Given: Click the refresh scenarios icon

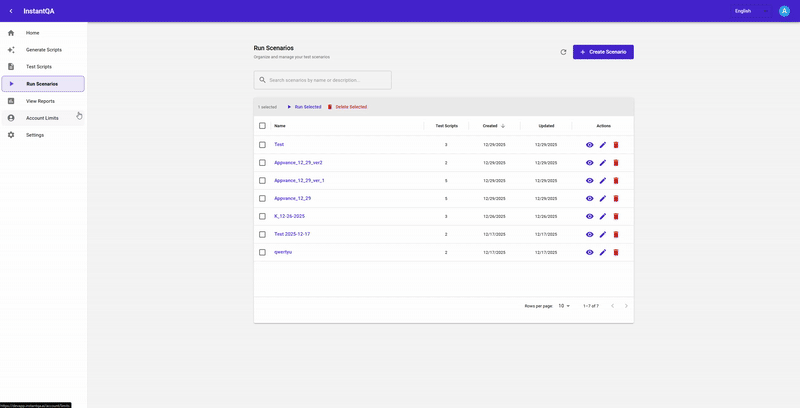Looking at the screenshot, I should (x=563, y=52).
